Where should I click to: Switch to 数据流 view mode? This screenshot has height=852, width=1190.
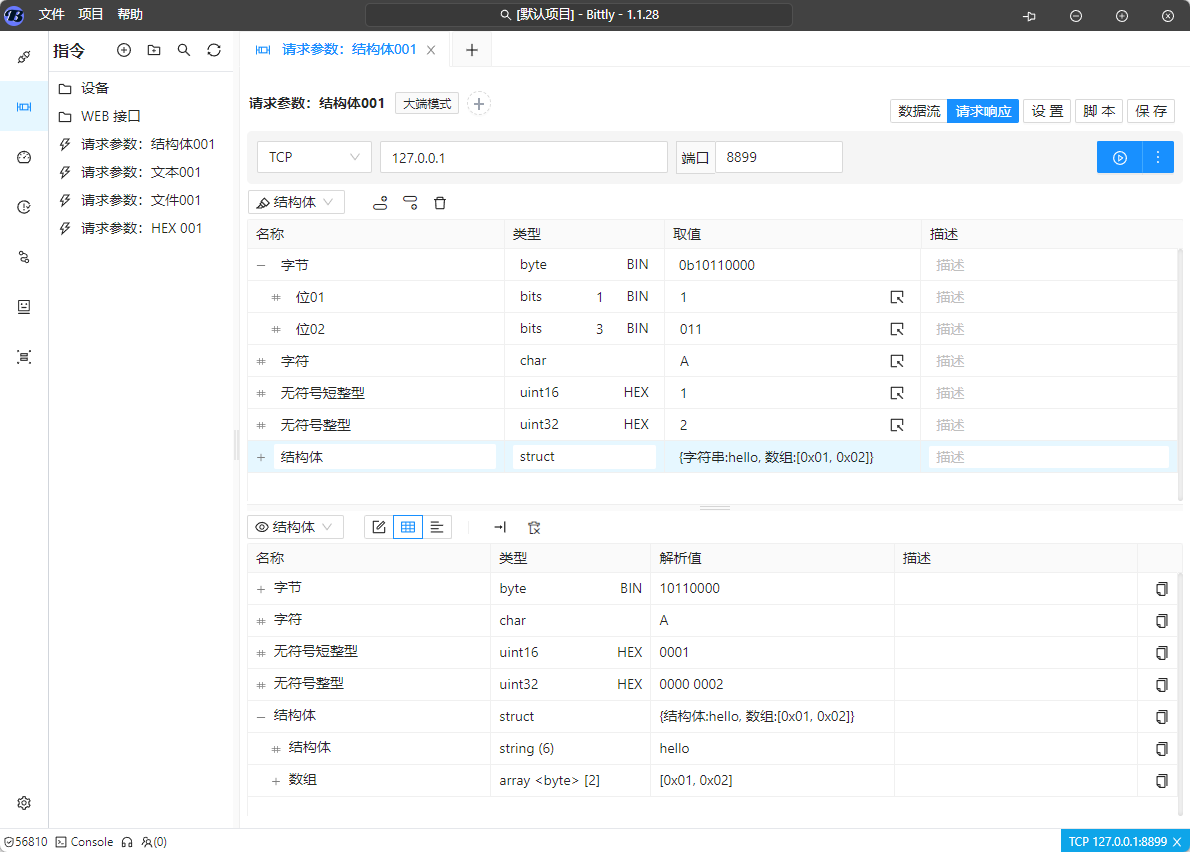(918, 111)
